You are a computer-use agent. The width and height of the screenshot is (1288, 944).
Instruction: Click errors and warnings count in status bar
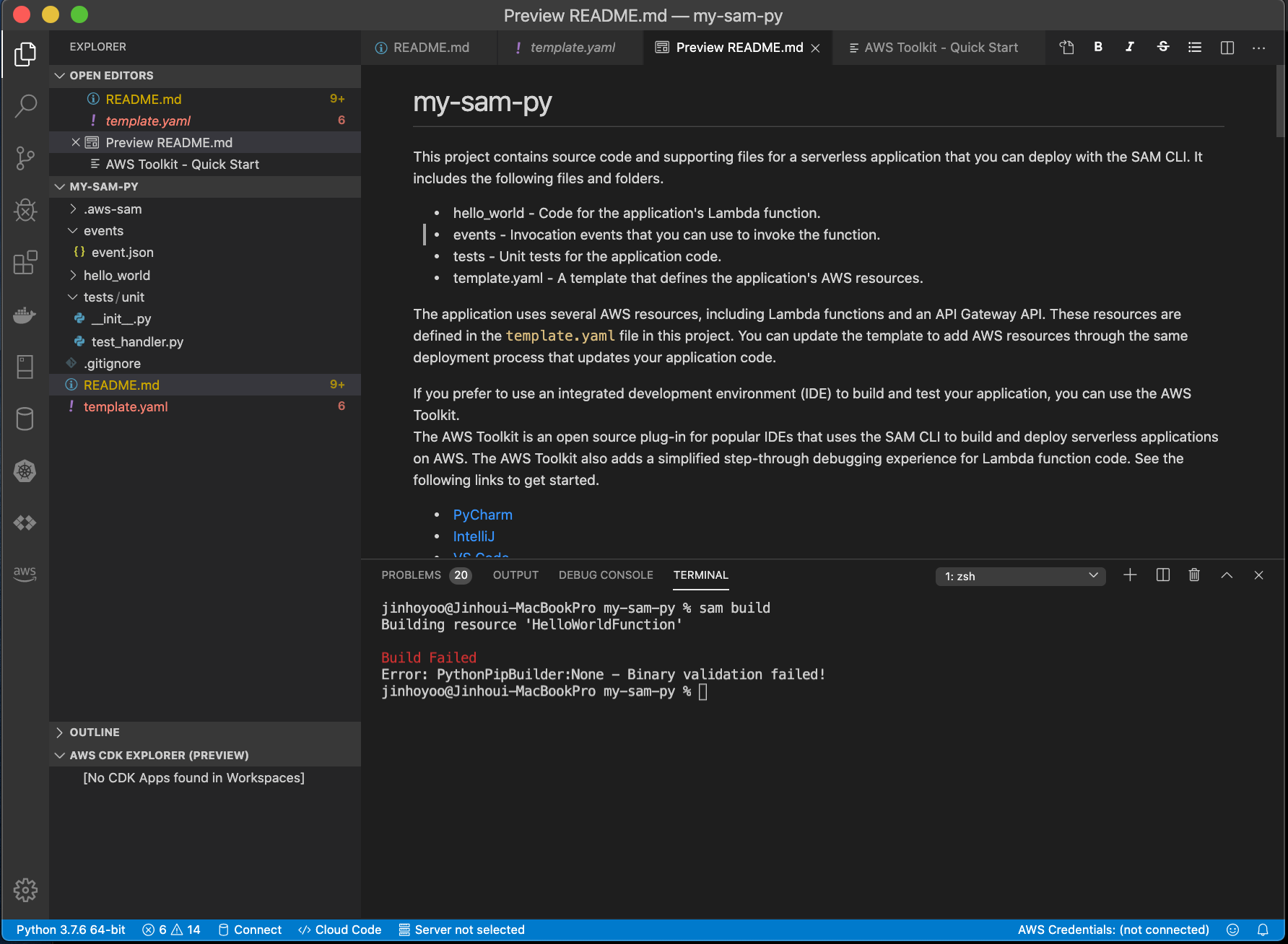click(x=171, y=930)
